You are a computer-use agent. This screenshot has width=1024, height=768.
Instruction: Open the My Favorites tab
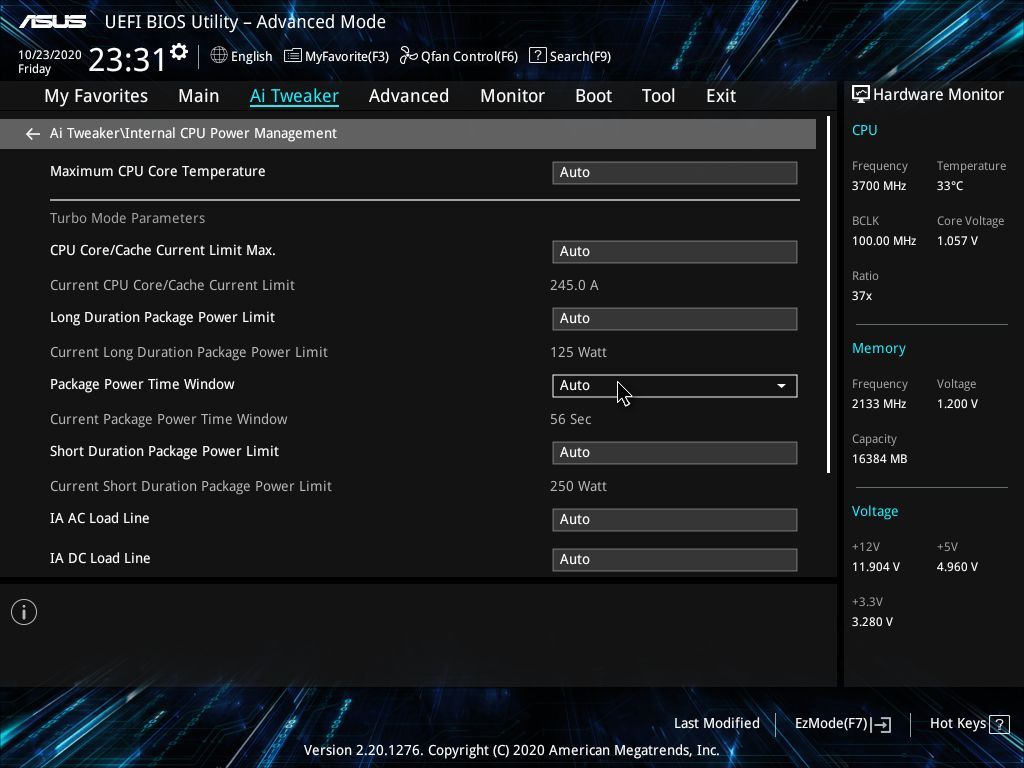96,96
